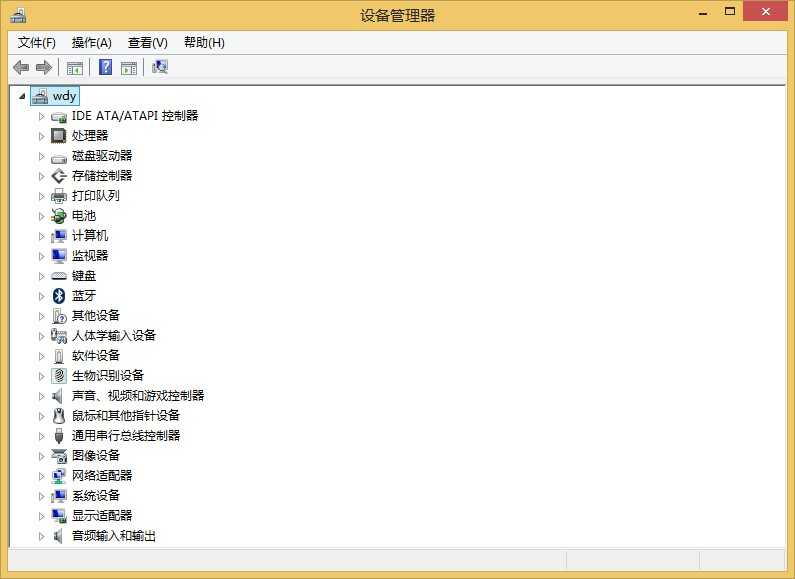Click the printer icon beside 打印队列
Image resolution: width=795 pixels, height=579 pixels.
tap(59, 196)
